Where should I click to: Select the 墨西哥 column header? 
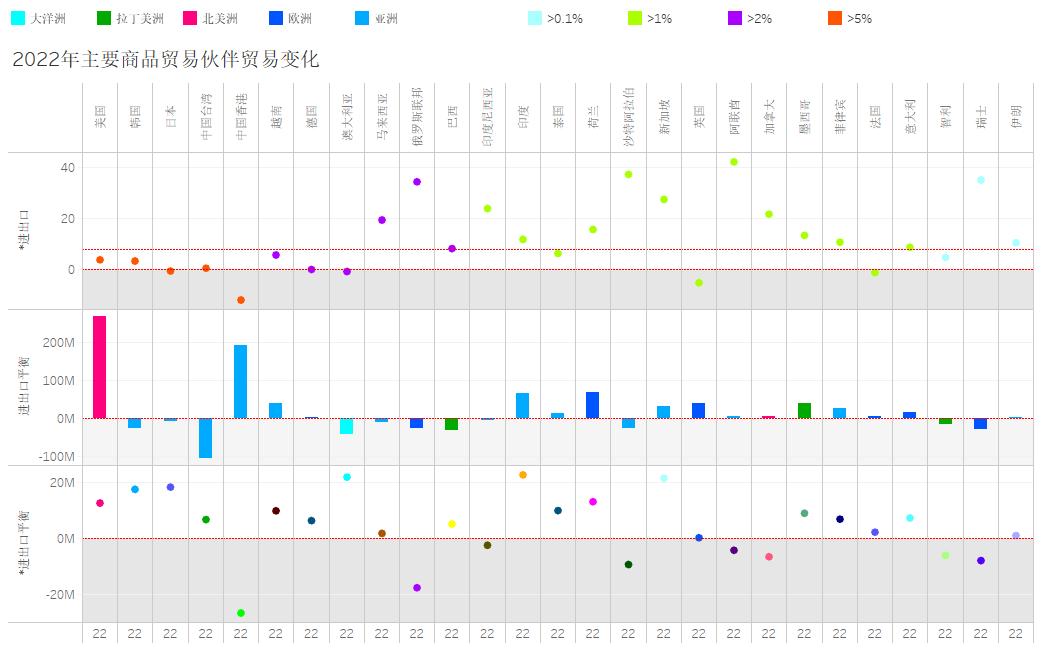(x=805, y=117)
